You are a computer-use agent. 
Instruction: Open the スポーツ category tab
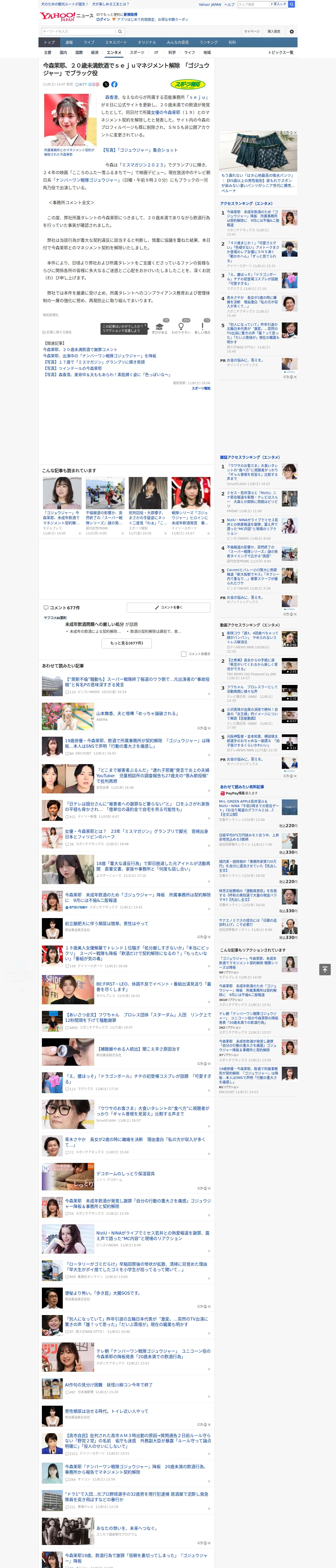coord(137,52)
